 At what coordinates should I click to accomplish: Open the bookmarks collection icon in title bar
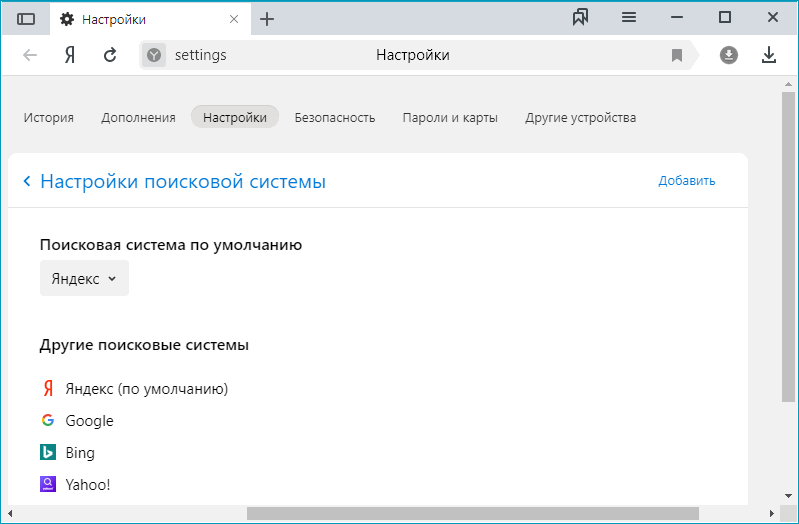(580, 17)
